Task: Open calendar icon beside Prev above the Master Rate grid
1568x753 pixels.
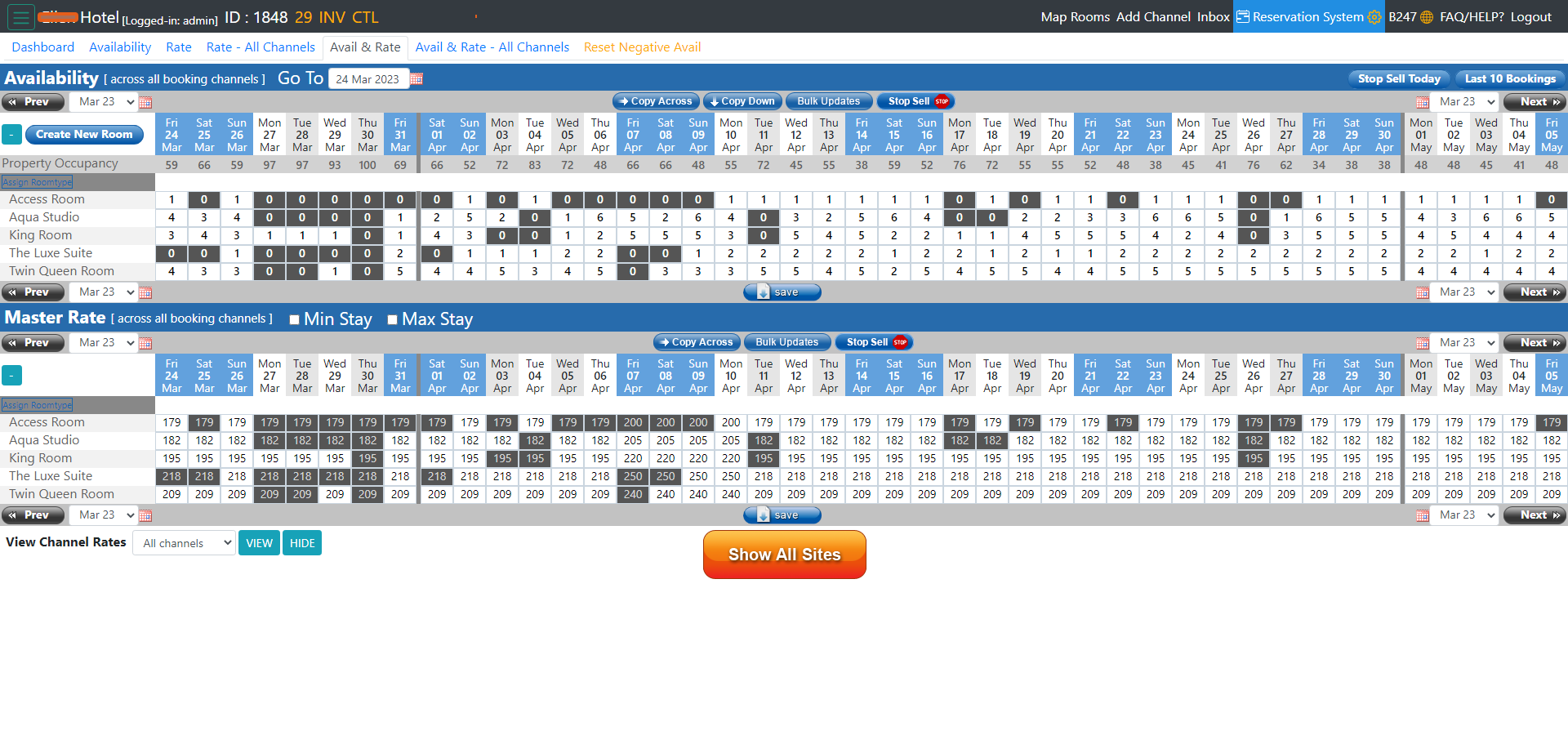Action: pos(145,343)
